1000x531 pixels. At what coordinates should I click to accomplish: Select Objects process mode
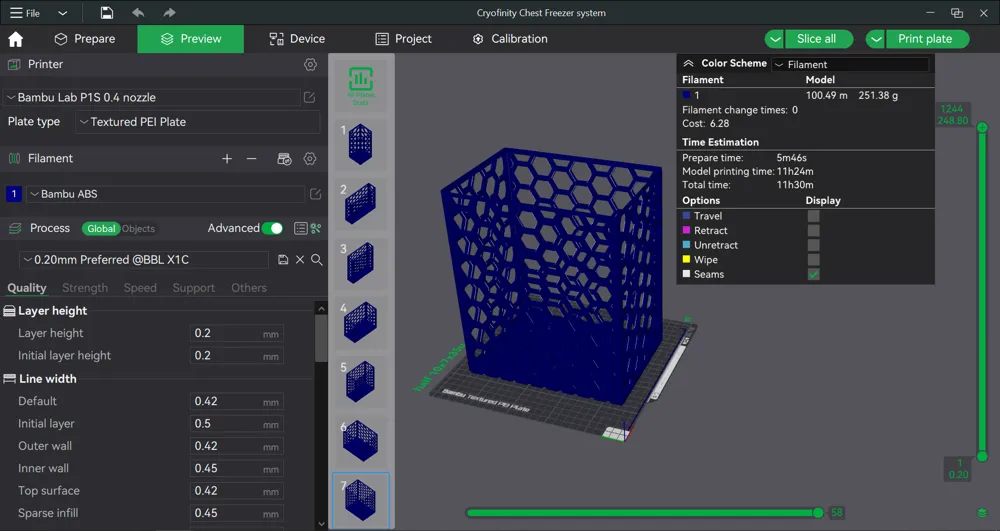pyautogui.click(x=138, y=228)
